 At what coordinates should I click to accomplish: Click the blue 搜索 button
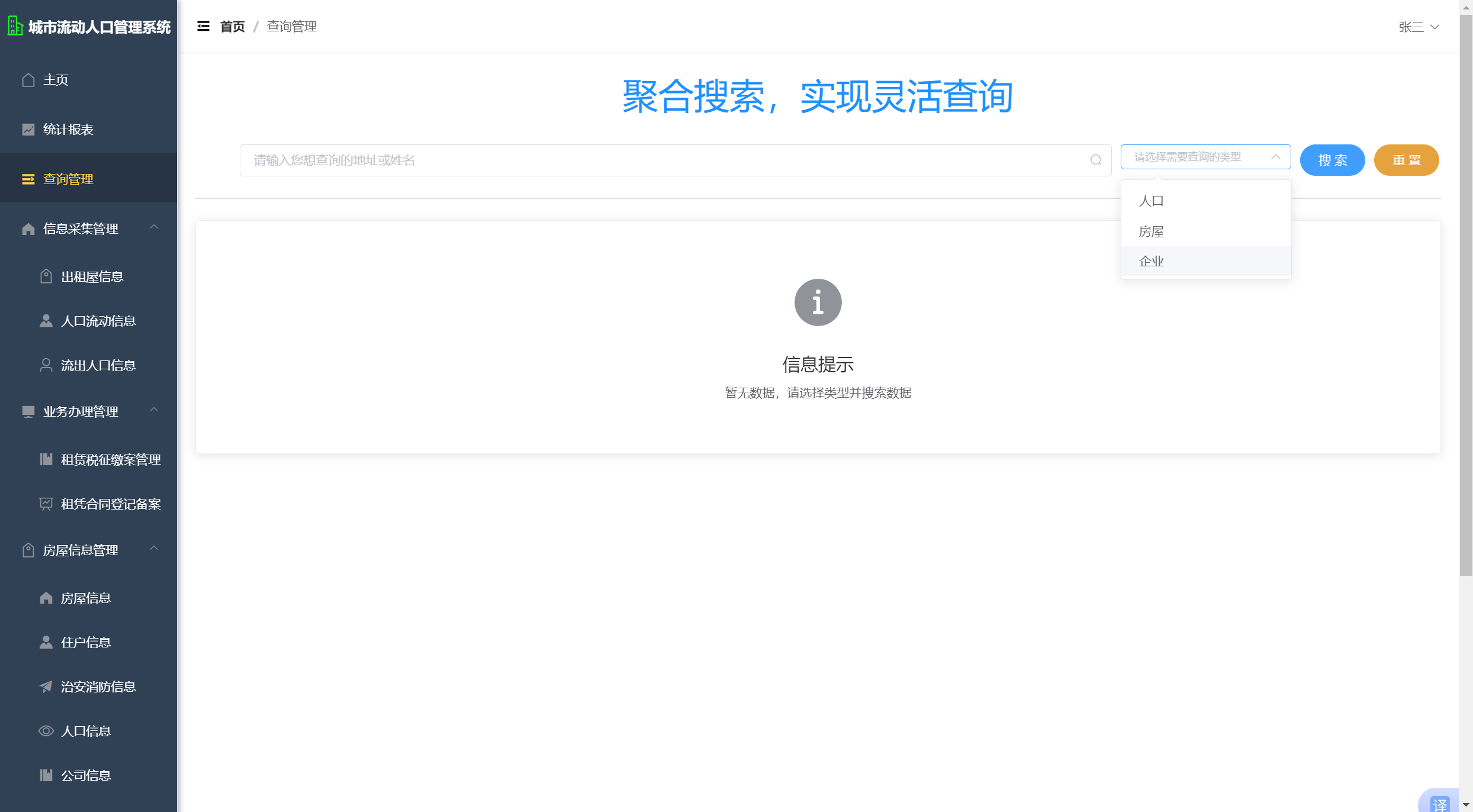point(1332,160)
